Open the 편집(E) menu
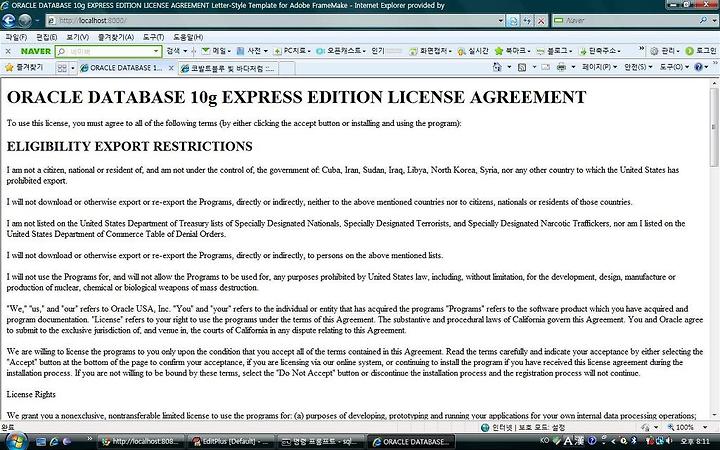This screenshot has height=450, width=720. tap(46, 37)
